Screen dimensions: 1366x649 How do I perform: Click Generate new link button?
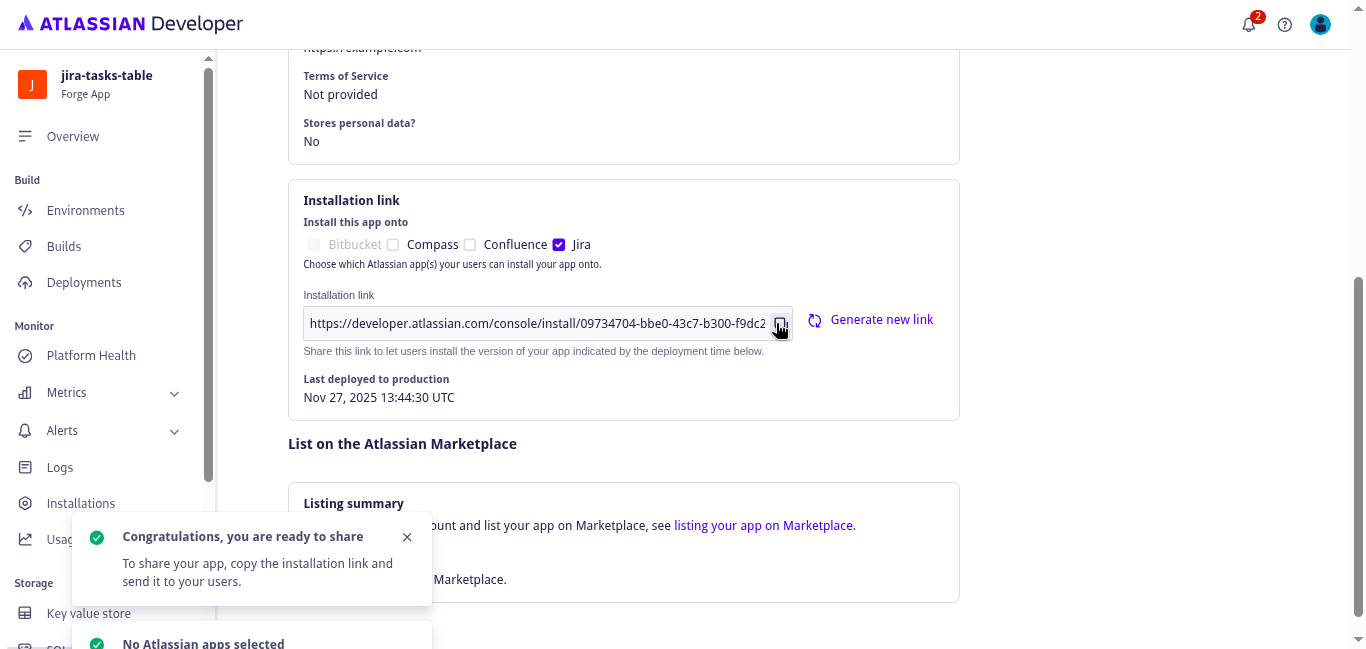pyautogui.click(x=871, y=320)
